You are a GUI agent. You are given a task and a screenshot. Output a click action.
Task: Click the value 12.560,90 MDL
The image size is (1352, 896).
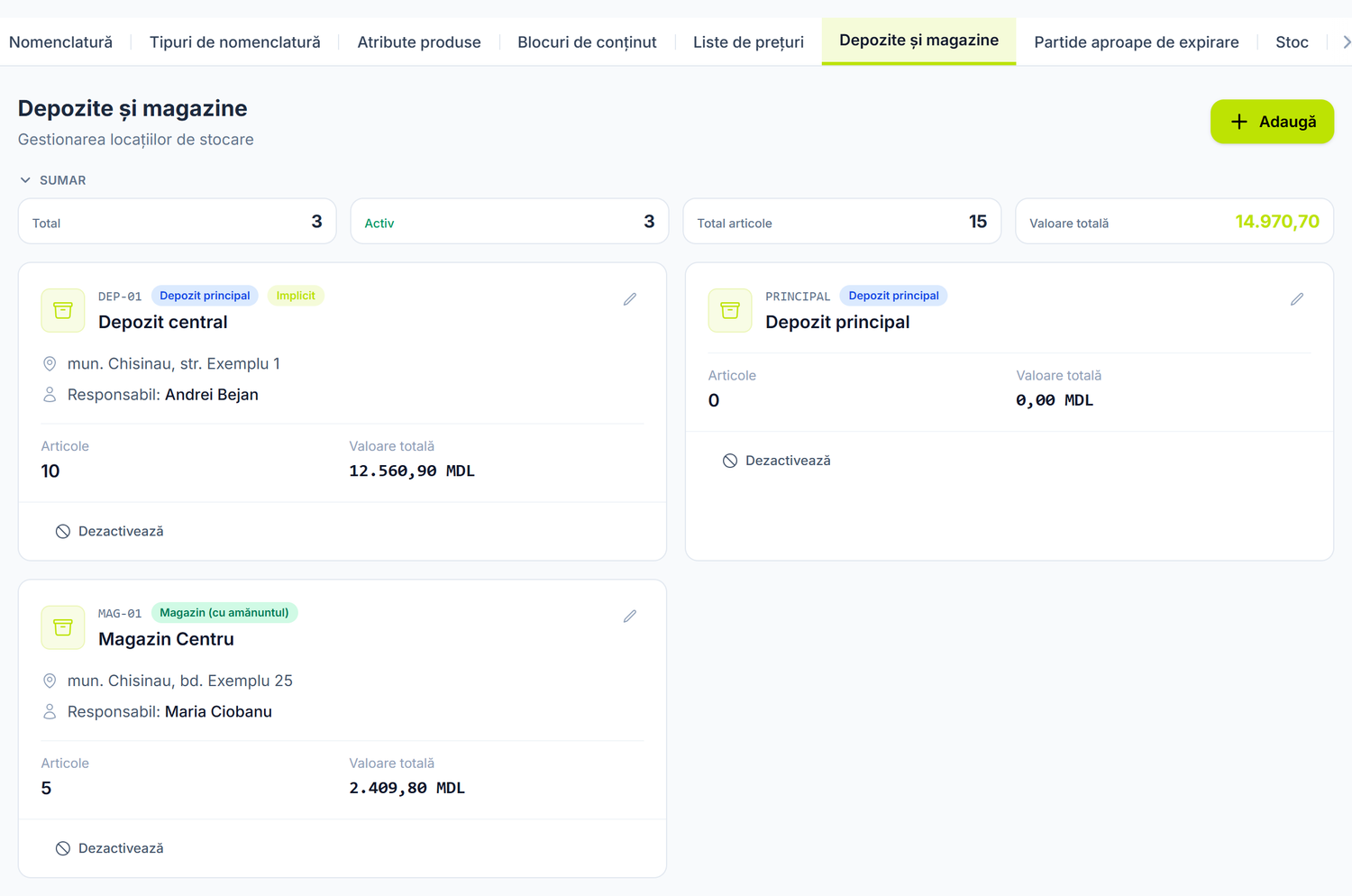click(412, 471)
